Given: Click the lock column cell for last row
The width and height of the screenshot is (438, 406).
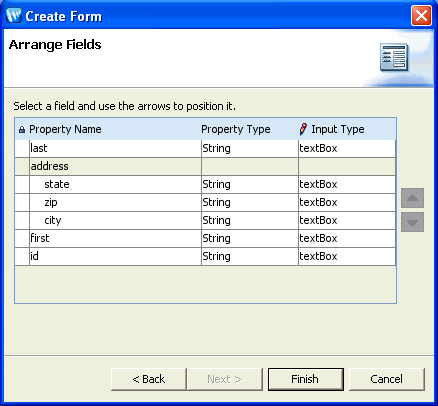Looking at the screenshot, I should 22,148.
